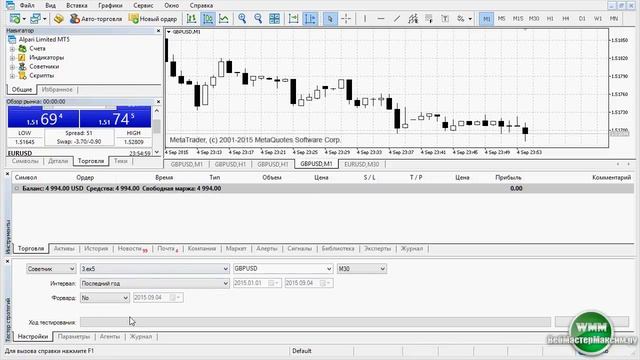Image resolution: width=640 pixels, height=360 pixels.
Task: Click the Авто-торговля button
Action: (96, 19)
